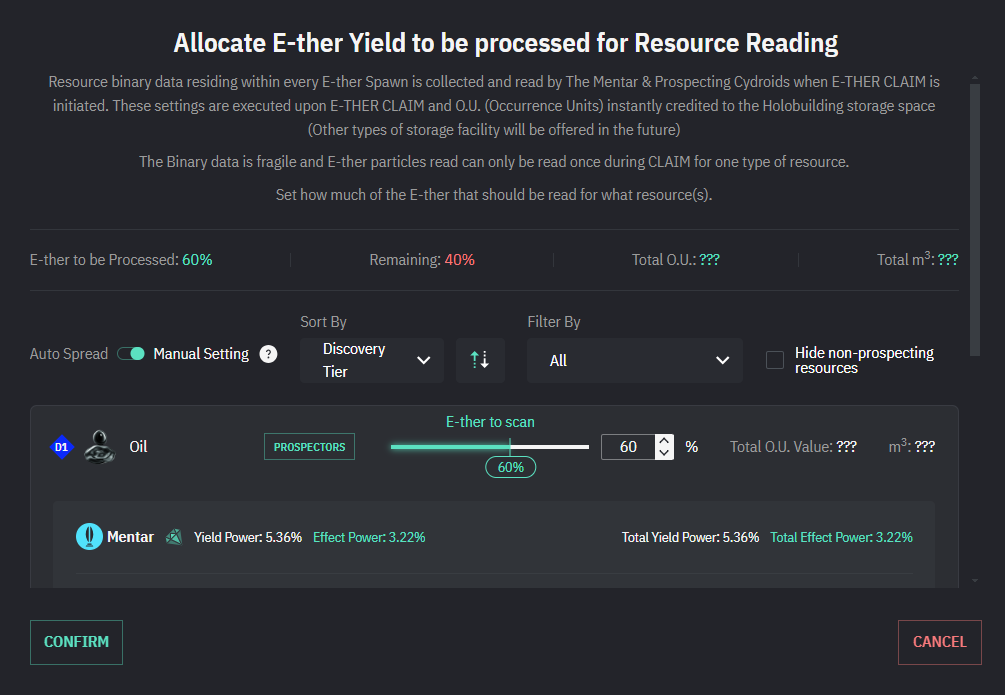The height and width of the screenshot is (695, 1005).
Task: Click the dialog's vertical scrollbar
Action: [976, 230]
